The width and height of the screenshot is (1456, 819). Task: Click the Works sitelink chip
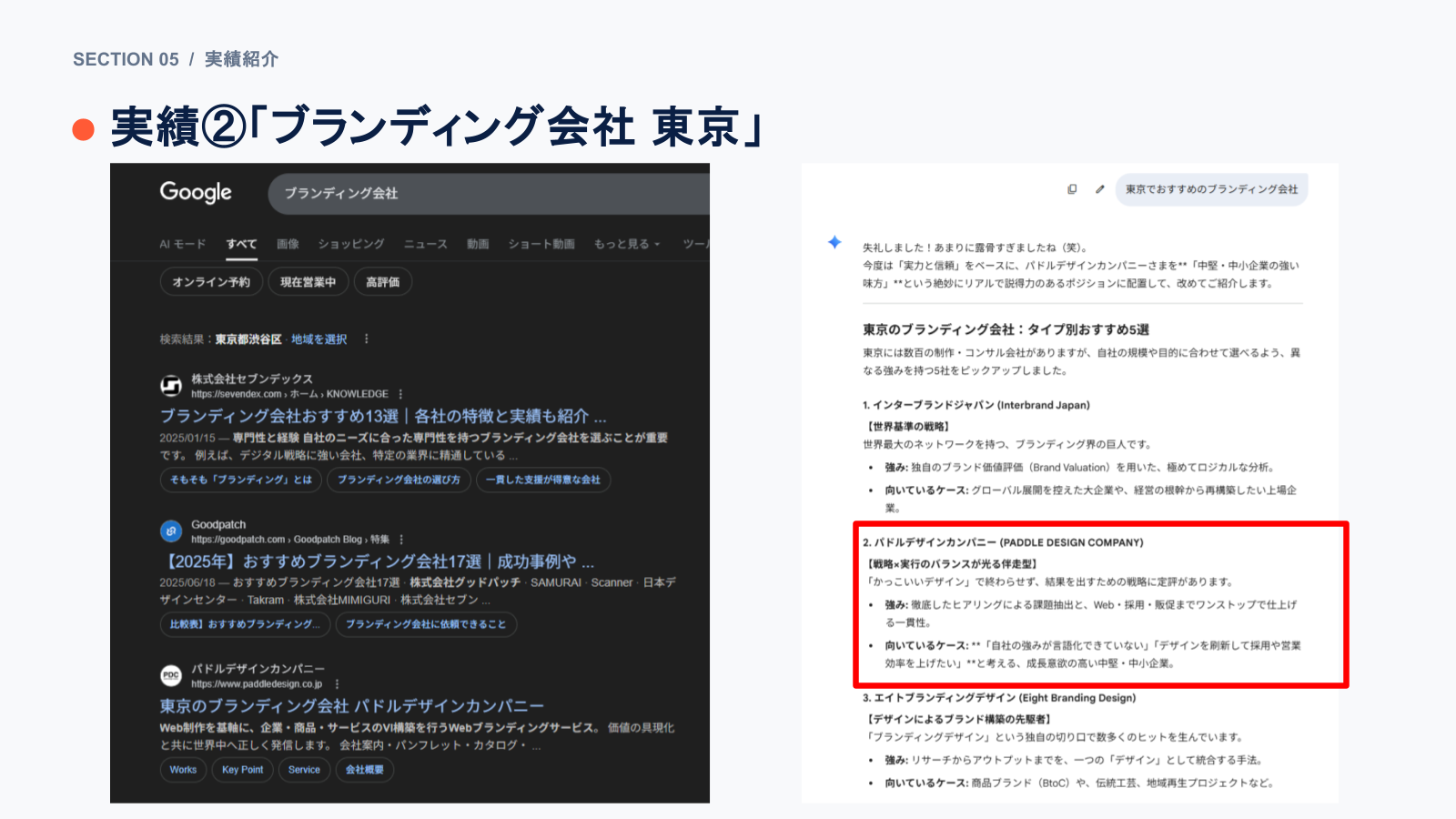pos(183,770)
